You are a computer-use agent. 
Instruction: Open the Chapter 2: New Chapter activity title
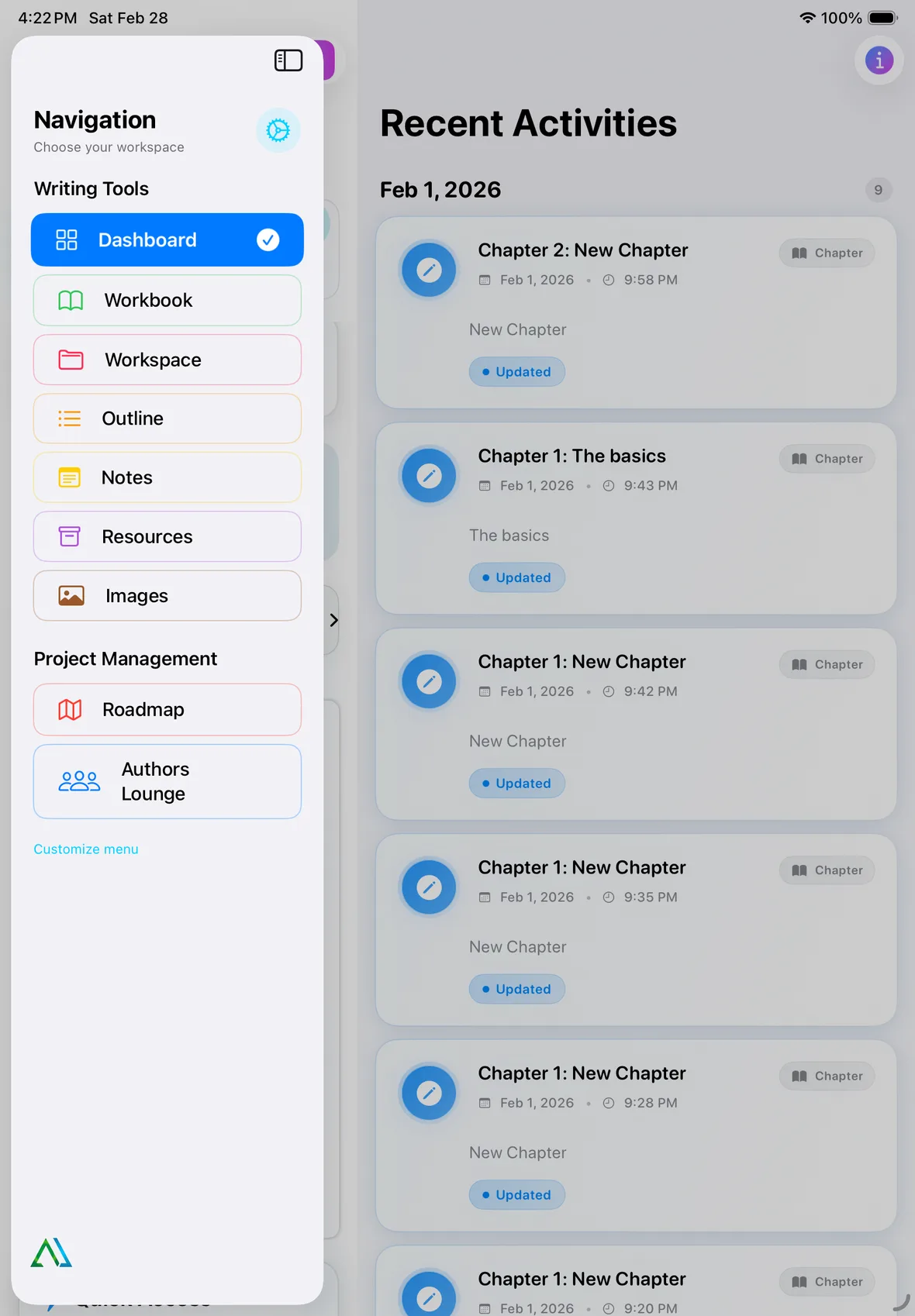[583, 250]
